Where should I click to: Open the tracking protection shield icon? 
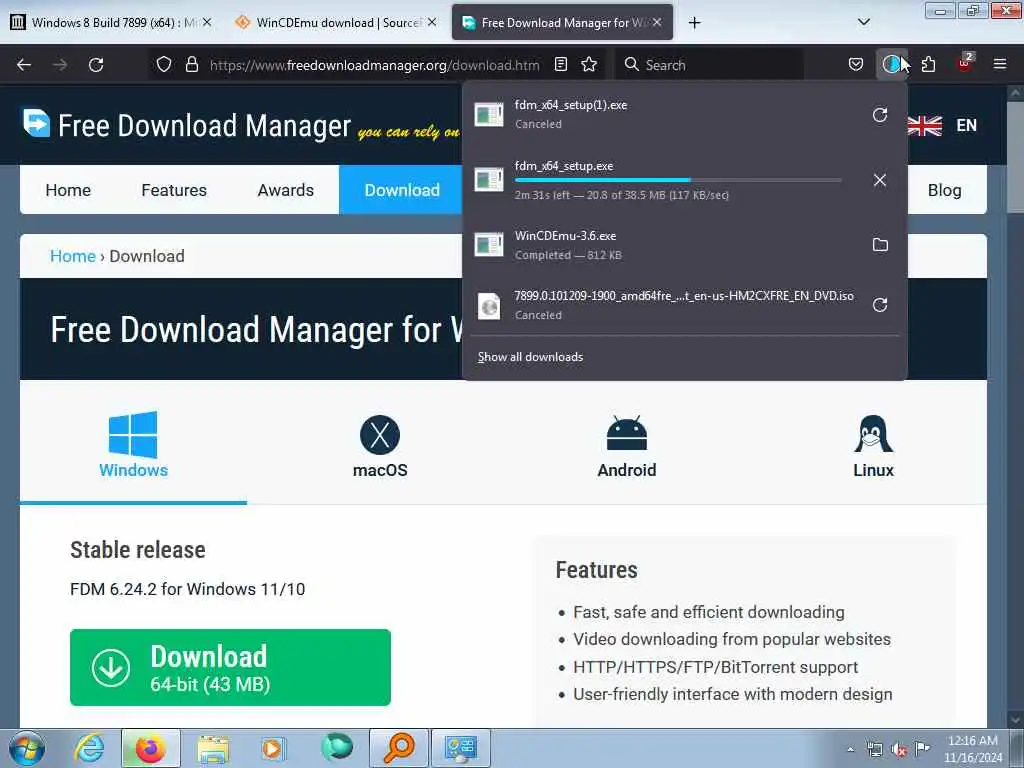click(164, 65)
